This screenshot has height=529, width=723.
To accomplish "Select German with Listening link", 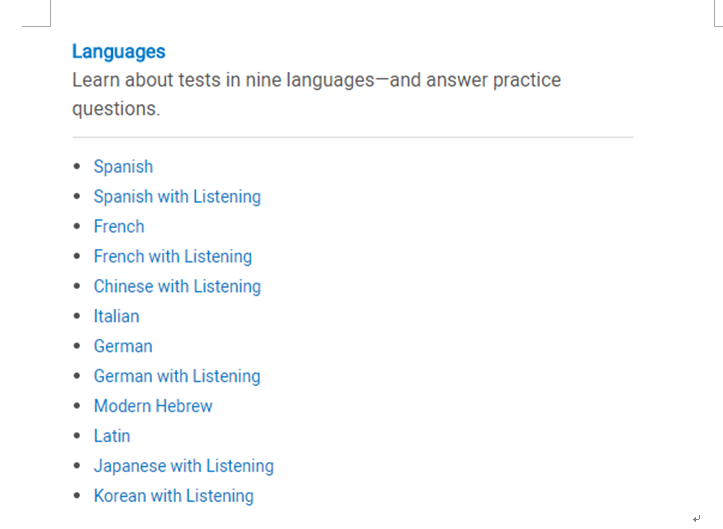I will pyautogui.click(x=177, y=376).
